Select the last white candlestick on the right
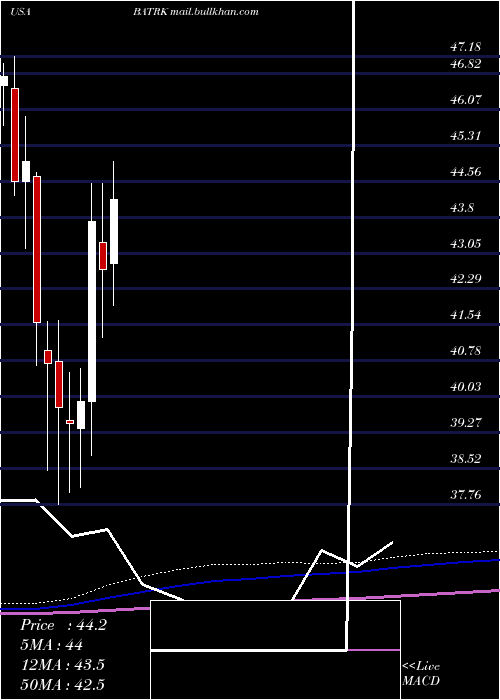The image size is (500, 700). tap(114, 232)
